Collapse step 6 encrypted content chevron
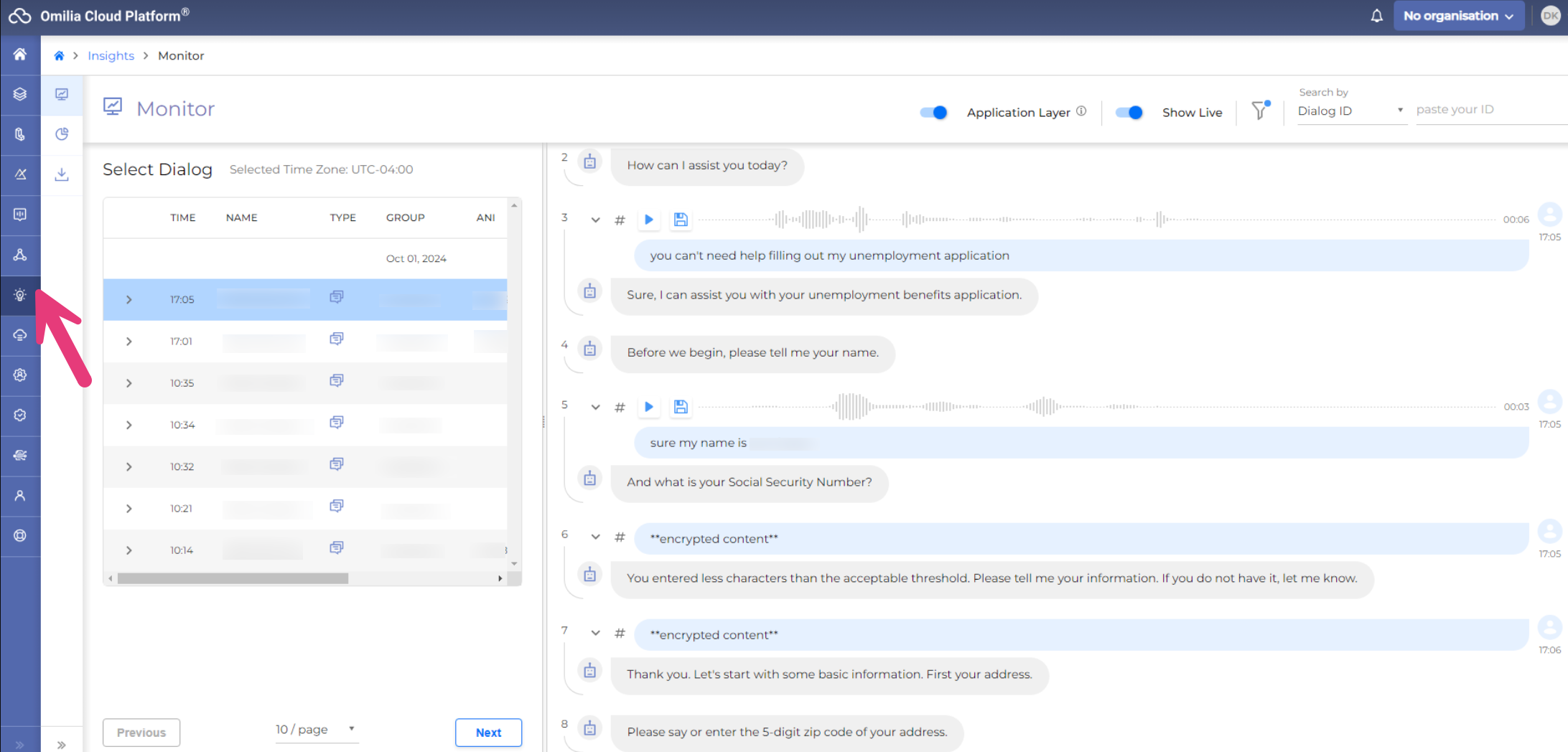Viewport: 1568px width, 752px height. [x=595, y=537]
